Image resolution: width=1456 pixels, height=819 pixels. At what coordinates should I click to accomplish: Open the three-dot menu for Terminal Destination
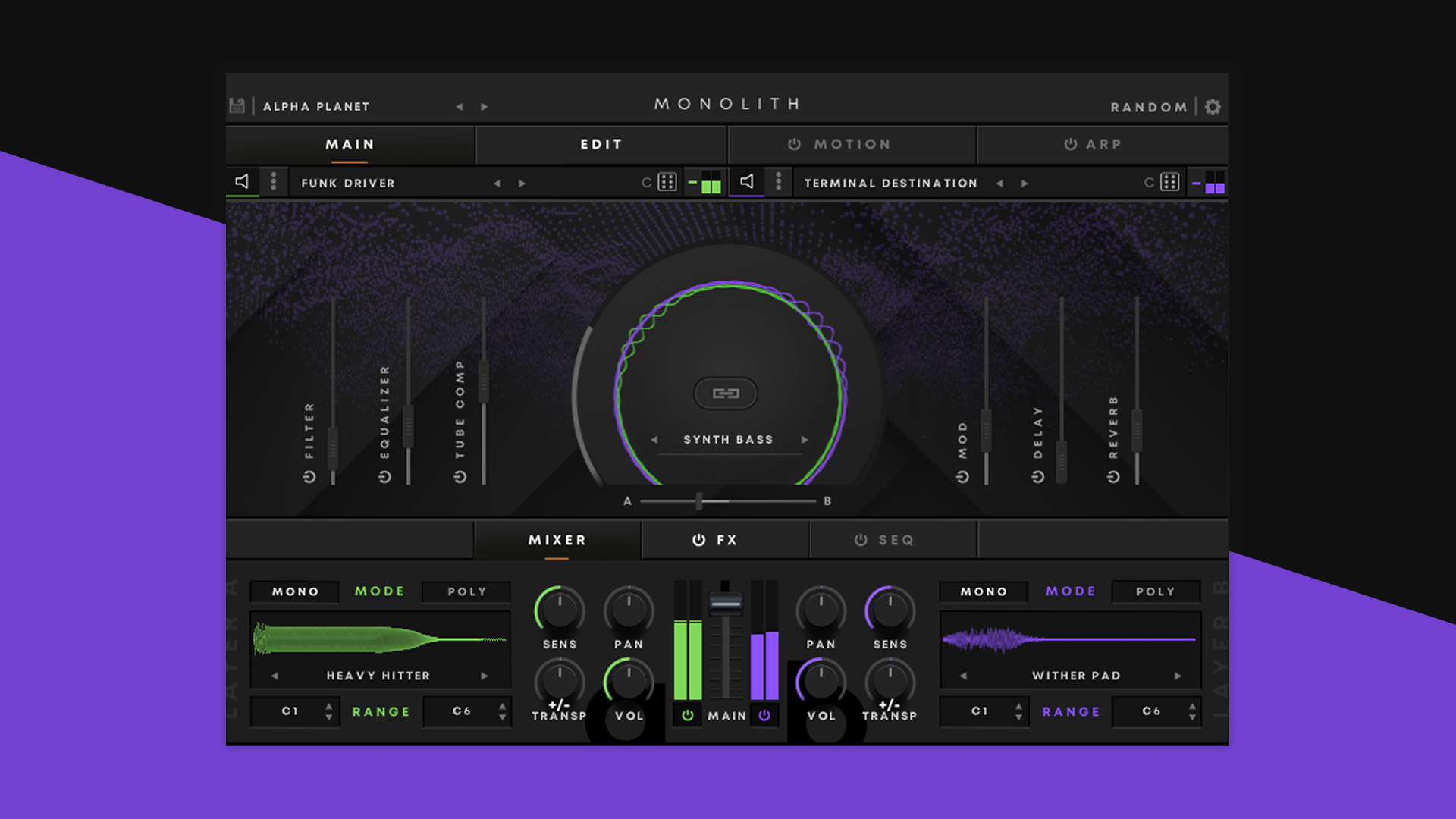point(778,182)
